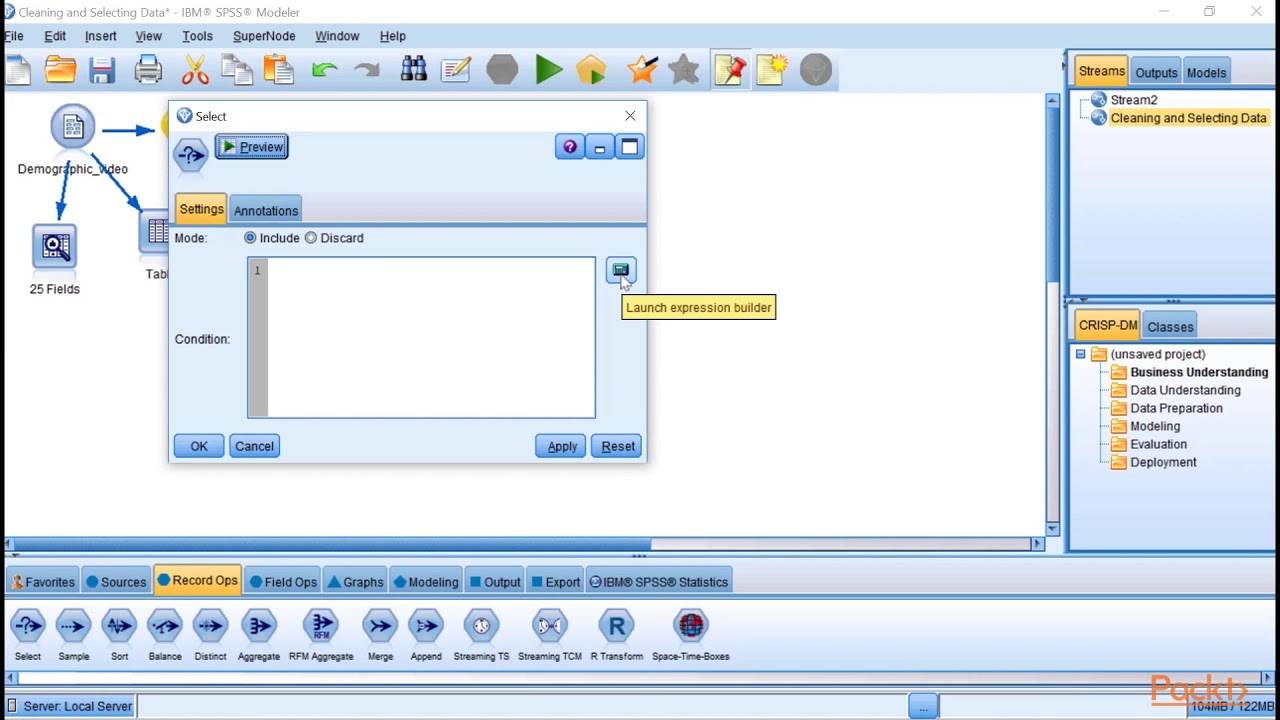Screen dimensions: 1280x720
Task: Cut with the scissors icon
Action: (x=195, y=70)
